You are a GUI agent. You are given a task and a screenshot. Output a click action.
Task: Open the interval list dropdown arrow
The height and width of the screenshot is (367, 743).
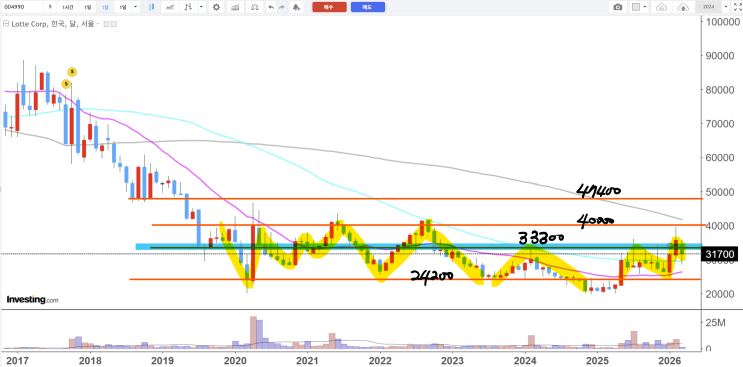[136, 7]
